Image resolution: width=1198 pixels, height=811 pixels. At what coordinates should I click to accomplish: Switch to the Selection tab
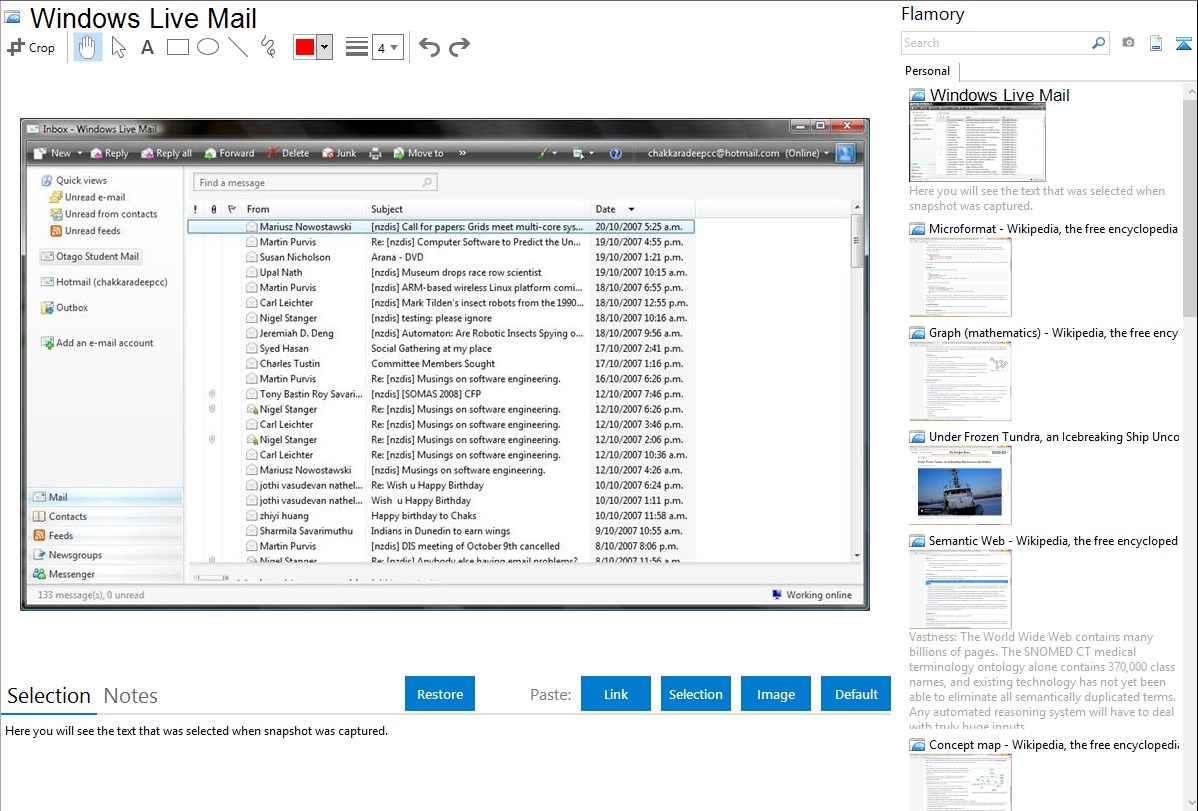(49, 696)
